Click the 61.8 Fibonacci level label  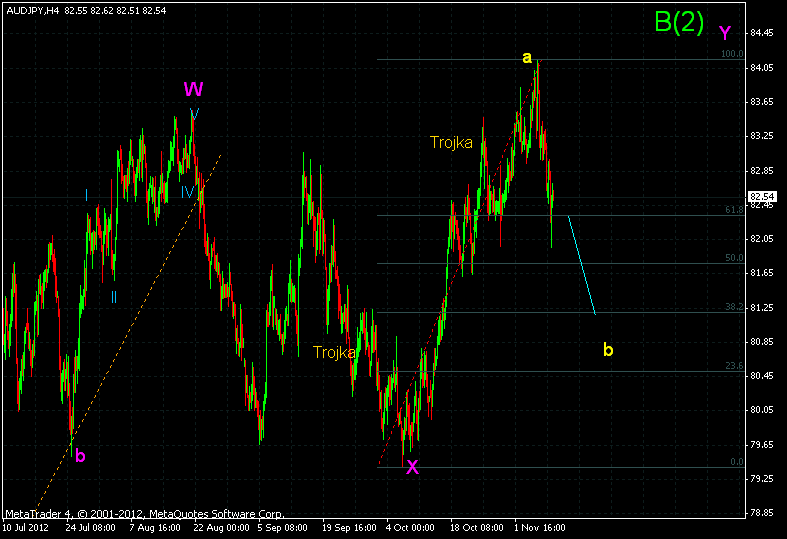click(734, 209)
